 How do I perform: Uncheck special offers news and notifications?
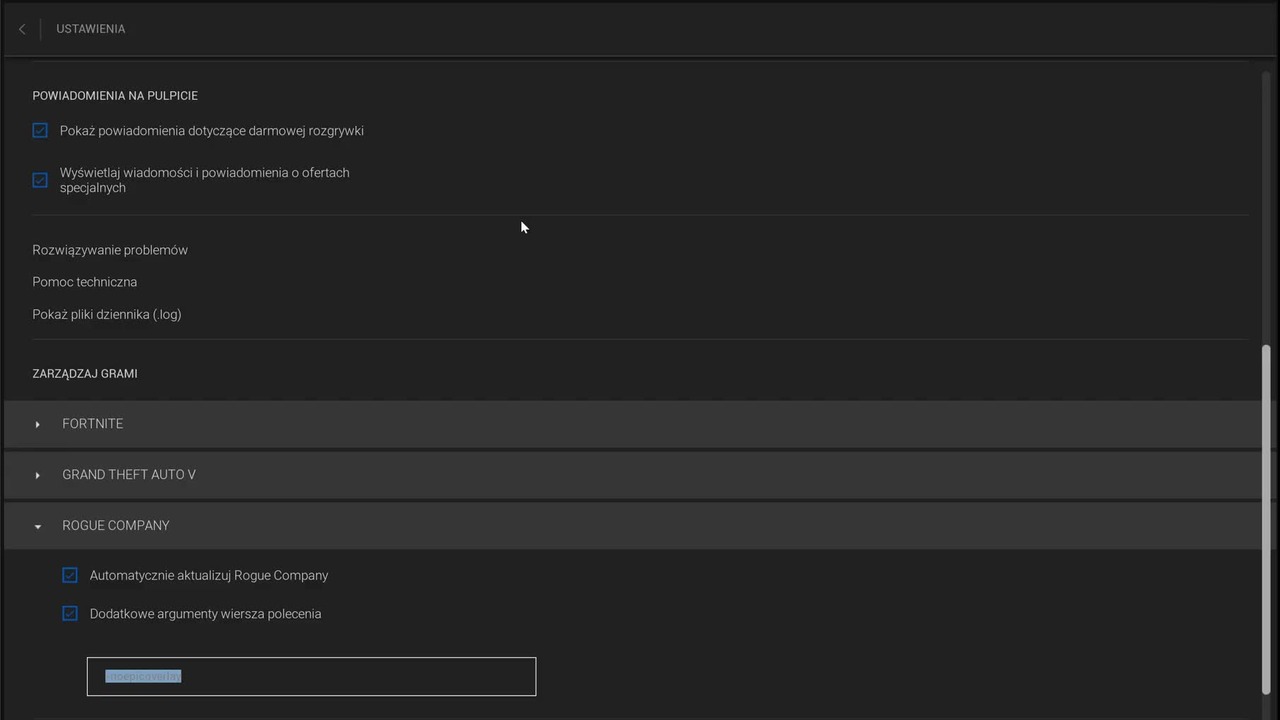pyautogui.click(x=40, y=180)
